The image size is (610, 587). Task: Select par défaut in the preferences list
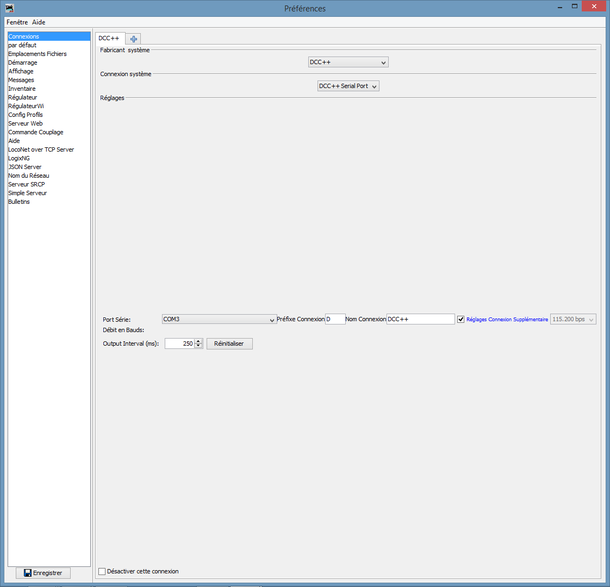coord(49,45)
